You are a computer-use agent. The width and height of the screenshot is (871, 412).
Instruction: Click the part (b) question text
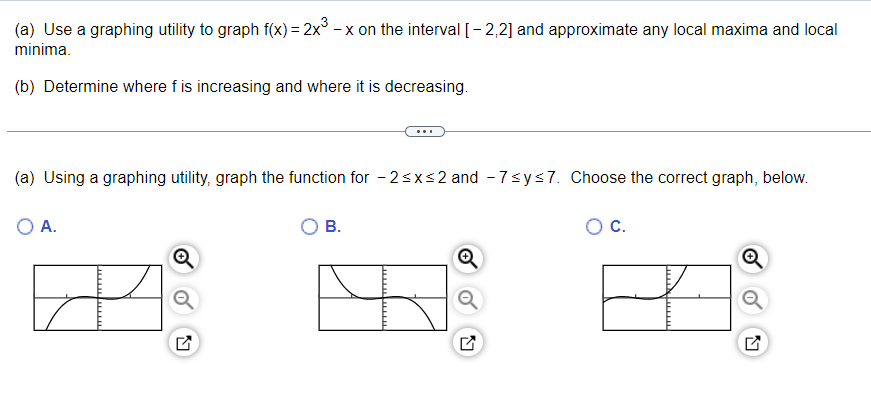(x=241, y=87)
